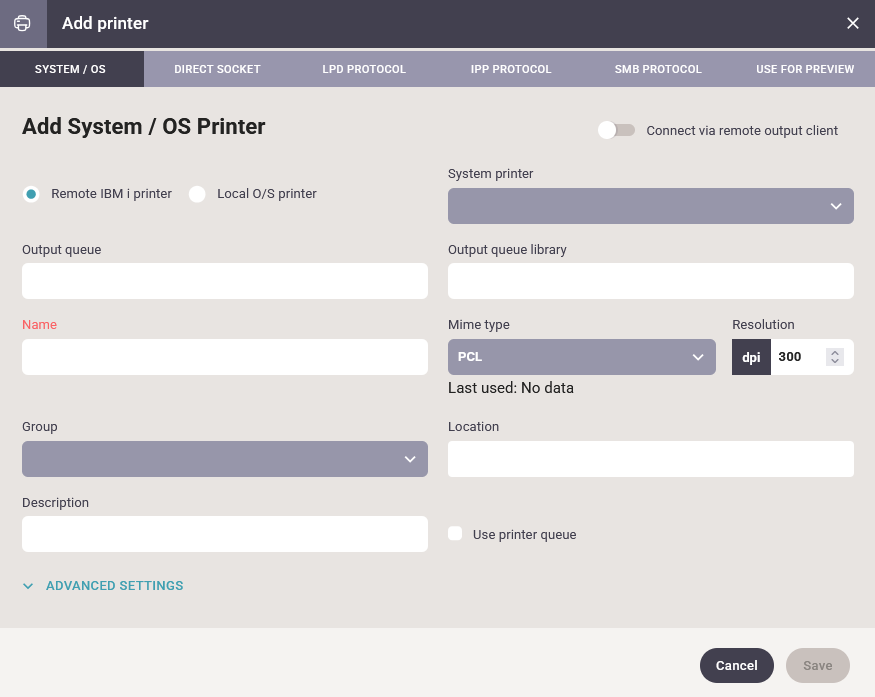The width and height of the screenshot is (875, 697).
Task: Click the Name input field
Action: pyautogui.click(x=225, y=357)
